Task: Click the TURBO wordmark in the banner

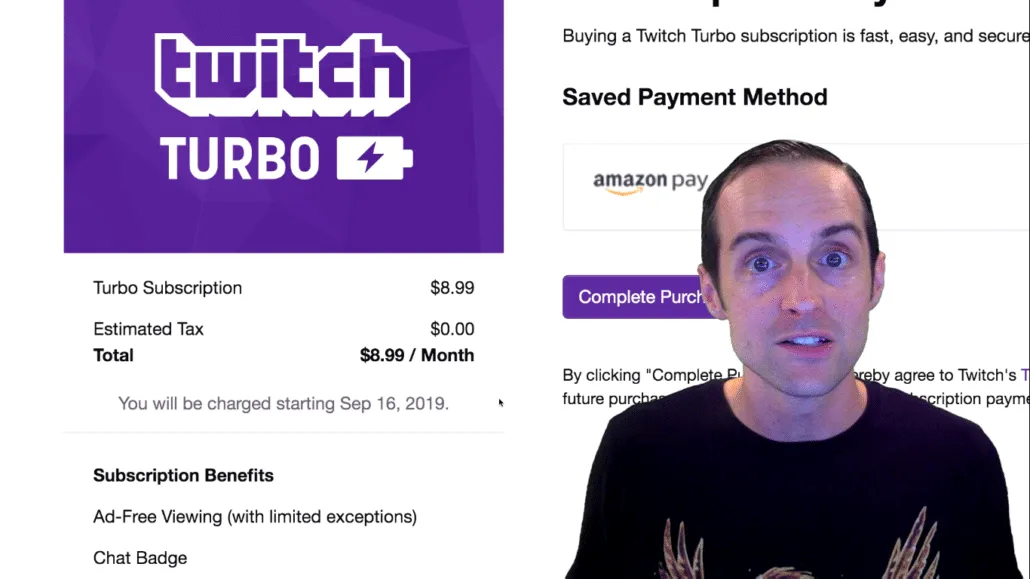Action: pyautogui.click(x=240, y=158)
